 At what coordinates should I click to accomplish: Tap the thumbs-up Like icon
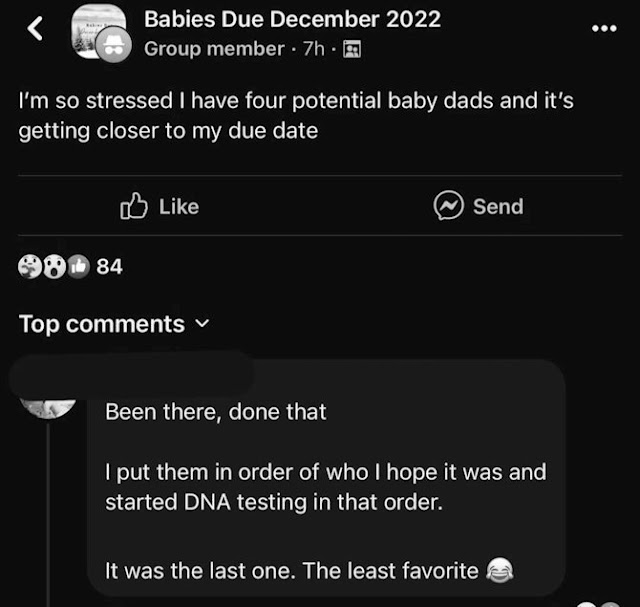point(133,206)
